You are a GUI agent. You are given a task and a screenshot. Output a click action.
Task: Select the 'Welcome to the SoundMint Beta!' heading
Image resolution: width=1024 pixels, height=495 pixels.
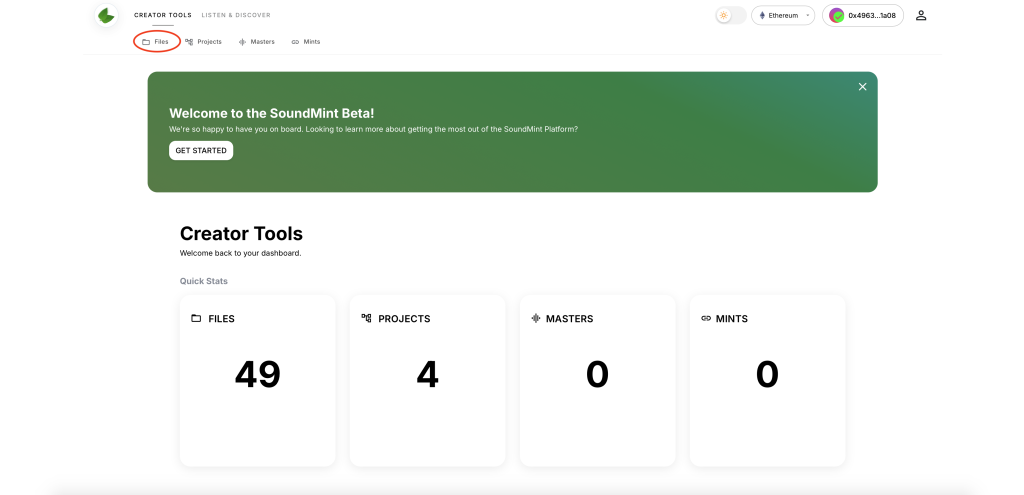tap(272, 113)
